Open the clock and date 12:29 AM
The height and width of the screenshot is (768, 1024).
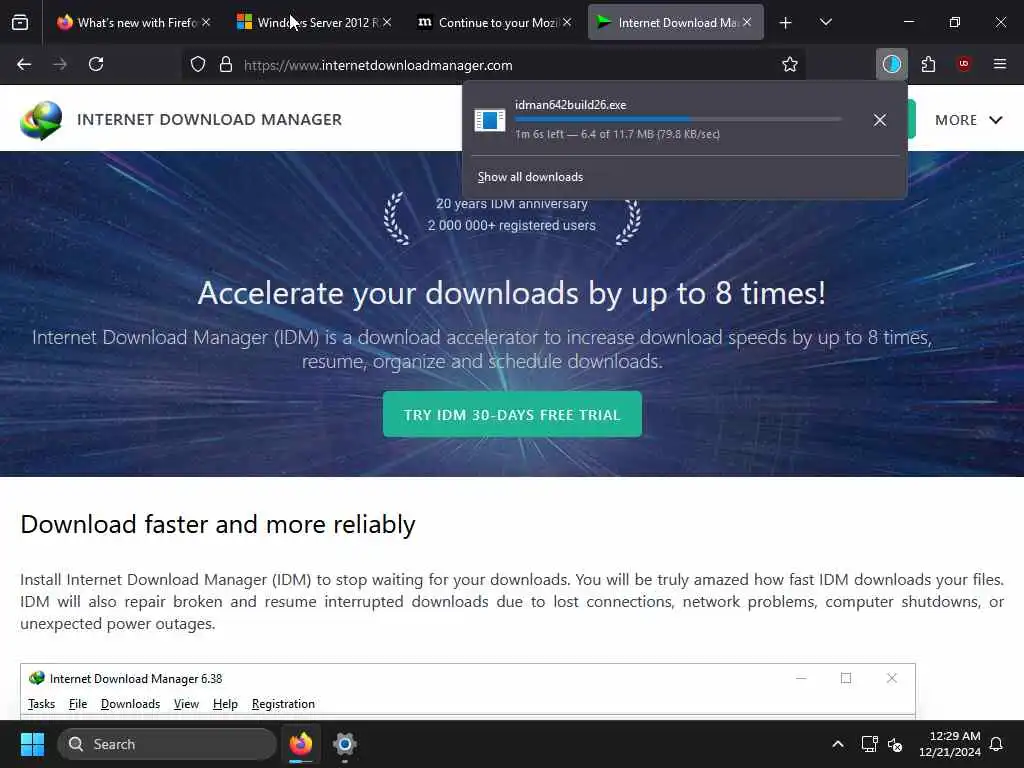point(950,744)
